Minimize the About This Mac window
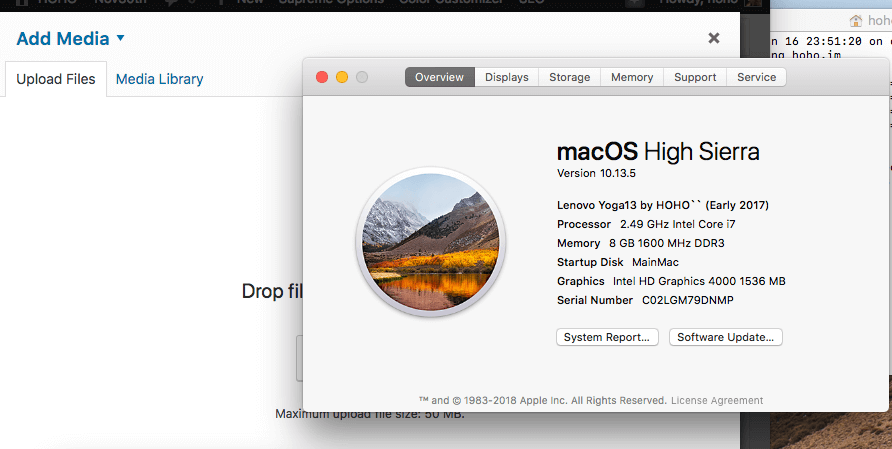Viewport: 892px width, 449px height. pos(342,77)
